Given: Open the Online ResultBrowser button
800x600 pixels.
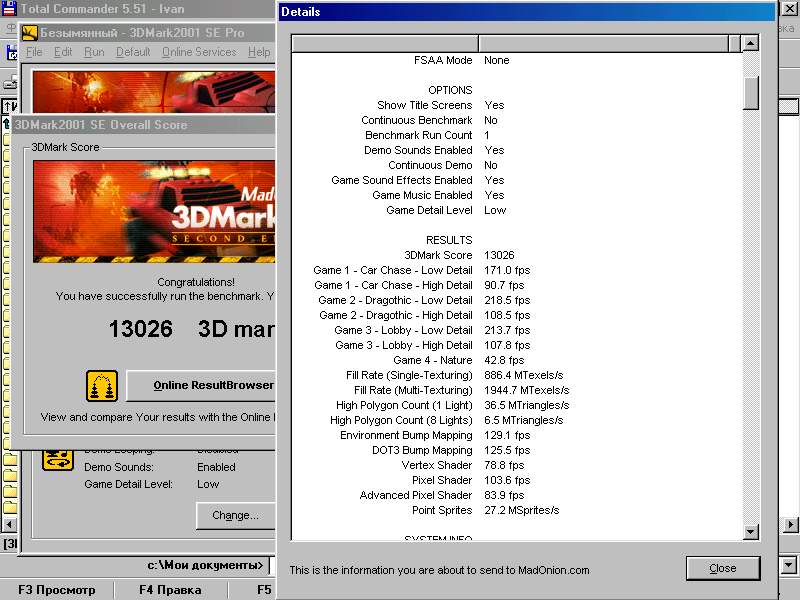Looking at the screenshot, I should [201, 385].
